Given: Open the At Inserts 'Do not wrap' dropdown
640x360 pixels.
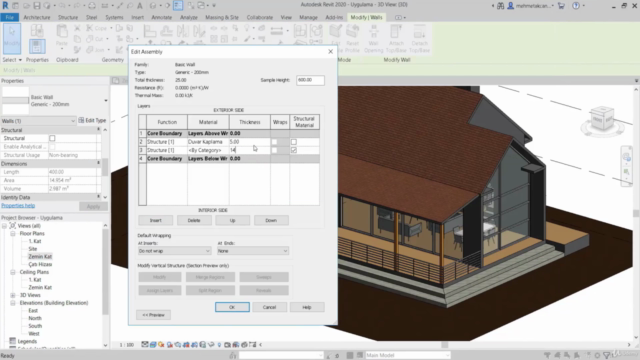Looking at the screenshot, I should click(174, 251).
